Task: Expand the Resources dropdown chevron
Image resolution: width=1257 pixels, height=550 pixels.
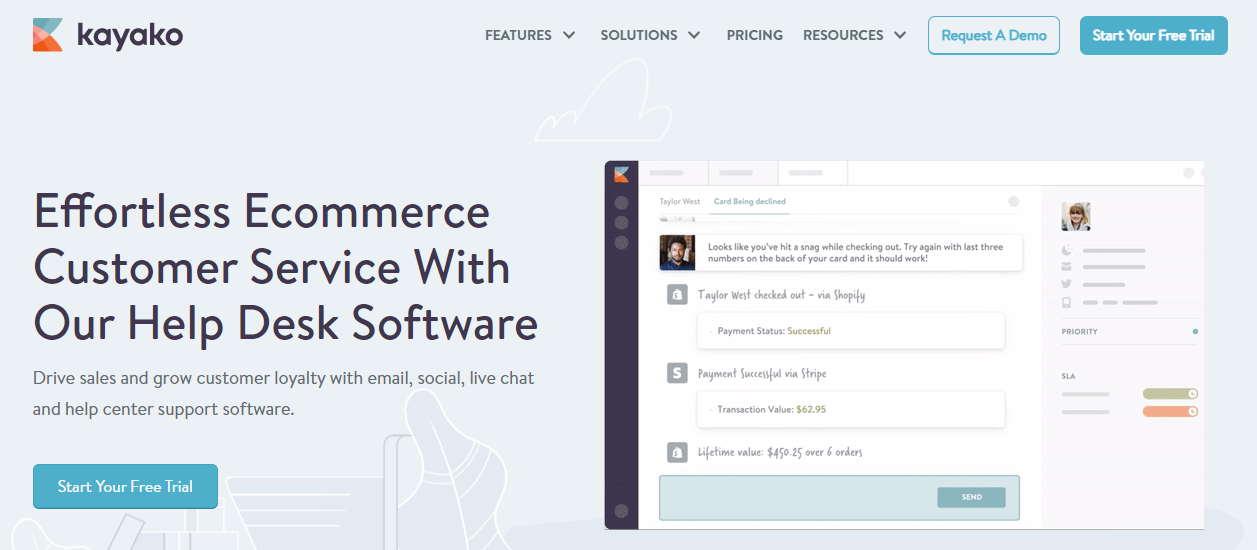Action: (x=900, y=35)
